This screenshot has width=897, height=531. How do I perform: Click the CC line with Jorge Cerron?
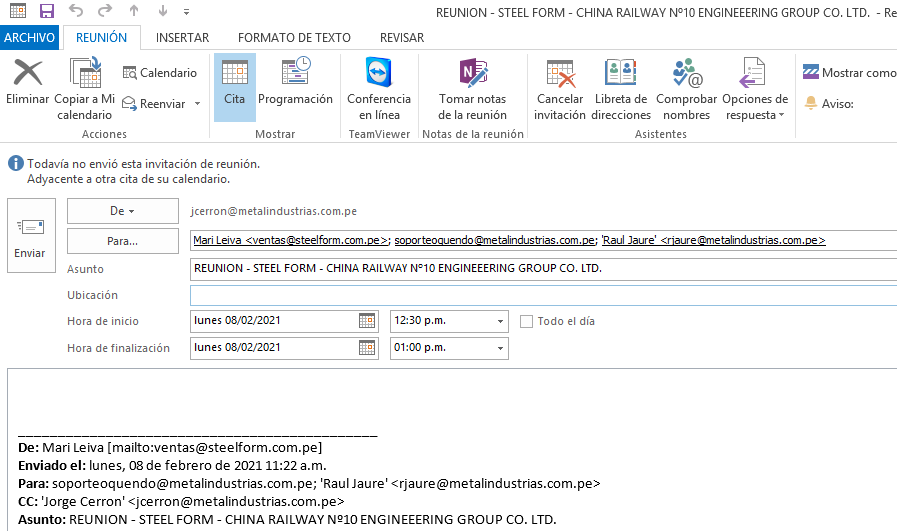[x=181, y=501]
